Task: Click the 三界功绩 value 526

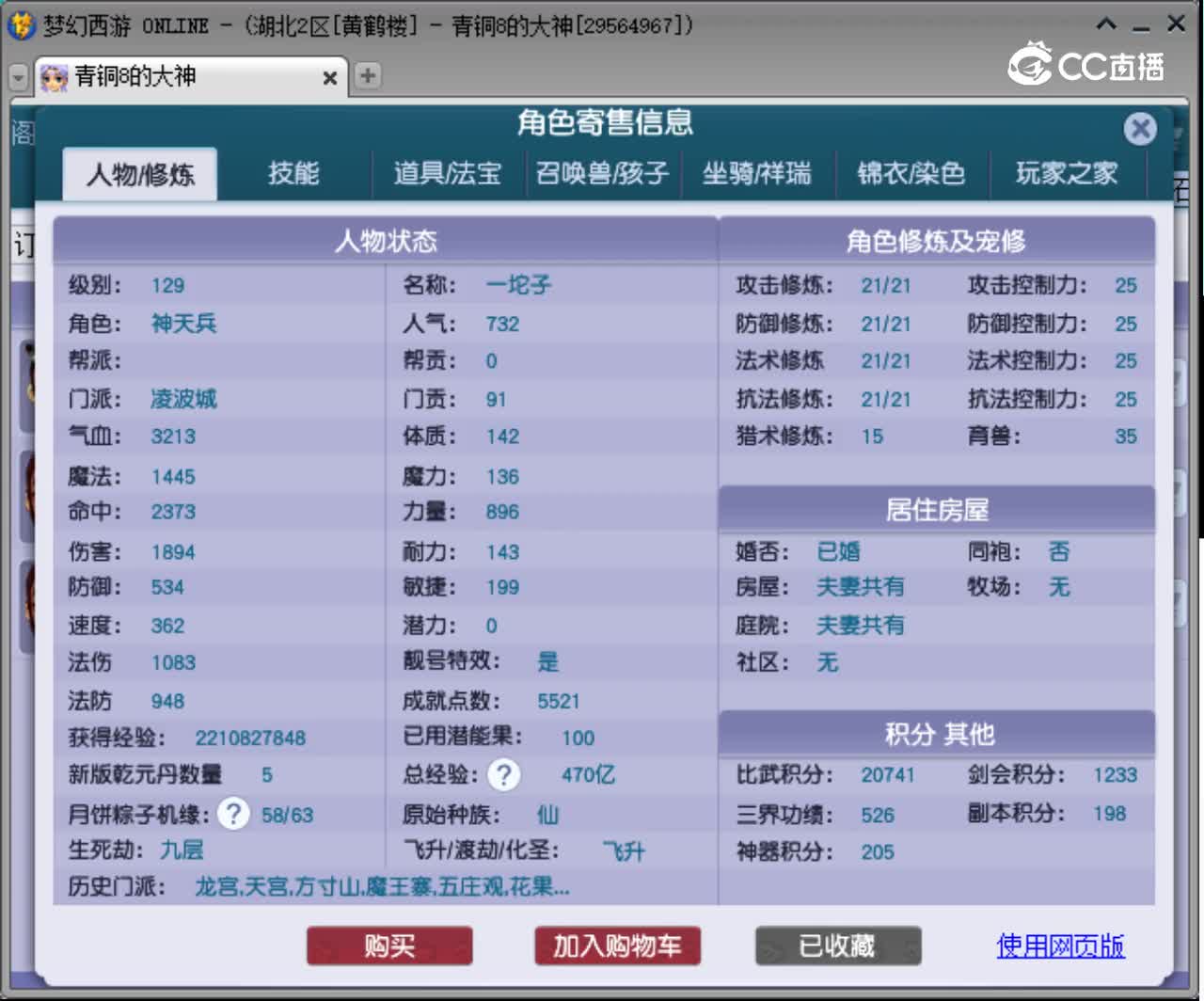Action: 878,816
